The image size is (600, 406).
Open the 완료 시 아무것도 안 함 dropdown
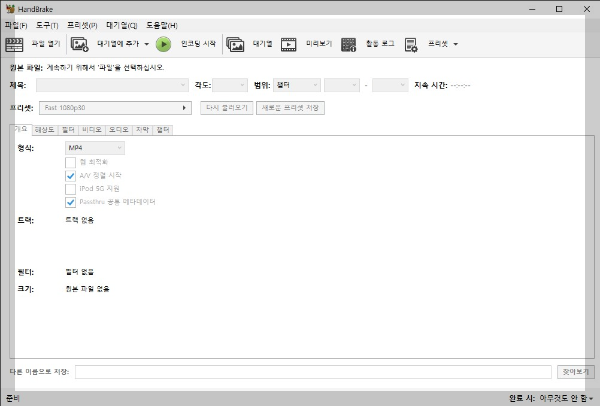point(566,398)
